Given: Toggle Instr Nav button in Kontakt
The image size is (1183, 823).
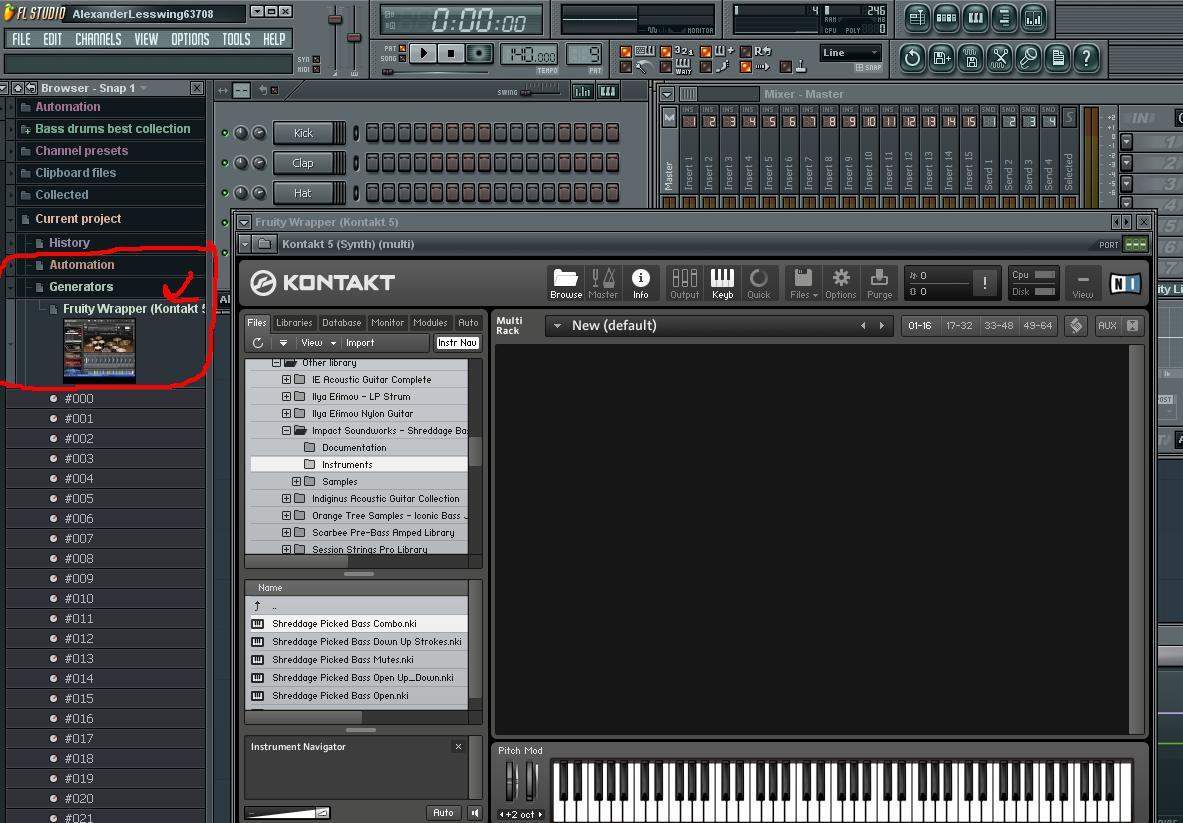Looking at the screenshot, I should [x=457, y=342].
